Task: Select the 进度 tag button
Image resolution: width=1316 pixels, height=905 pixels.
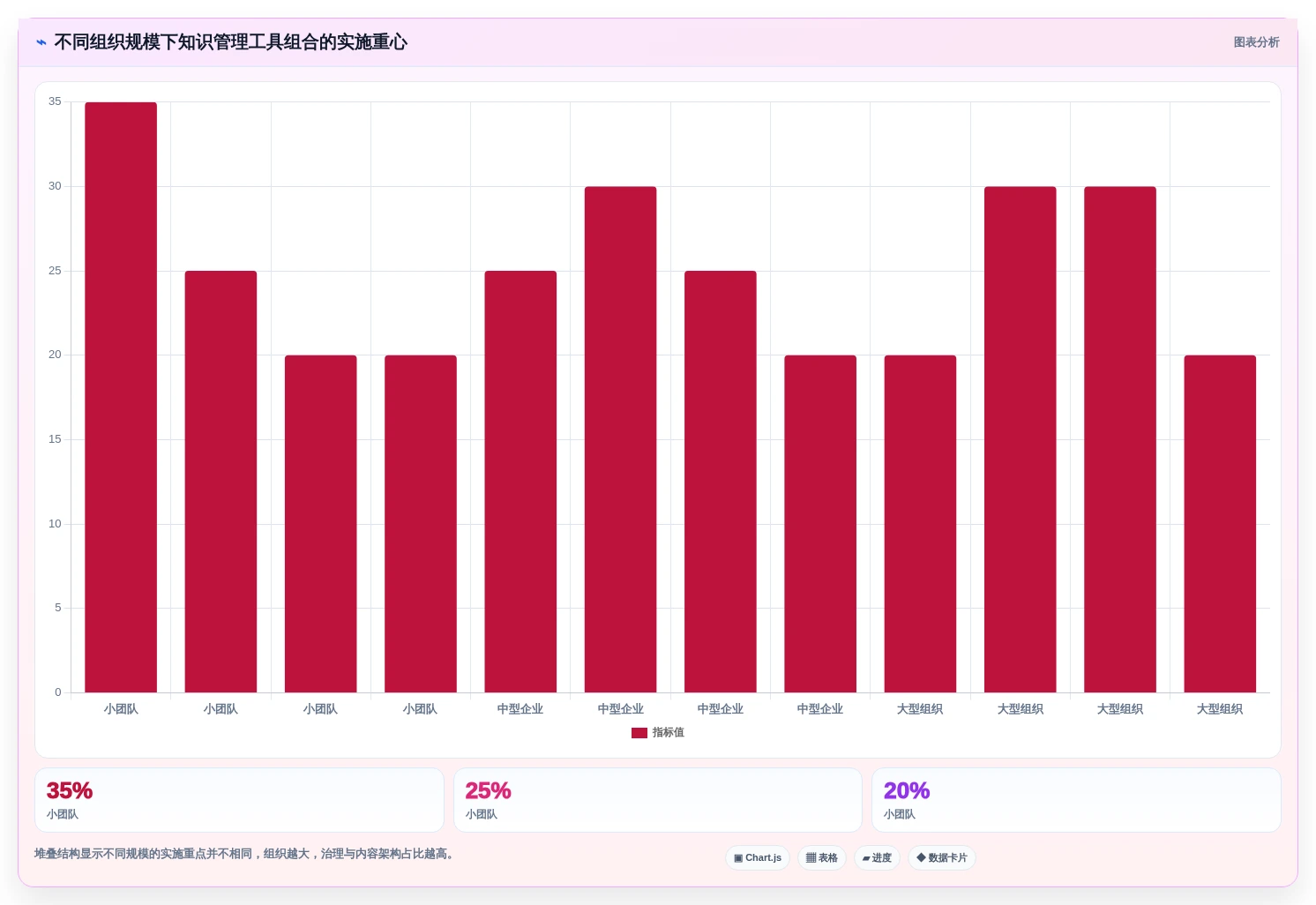Action: [877, 858]
